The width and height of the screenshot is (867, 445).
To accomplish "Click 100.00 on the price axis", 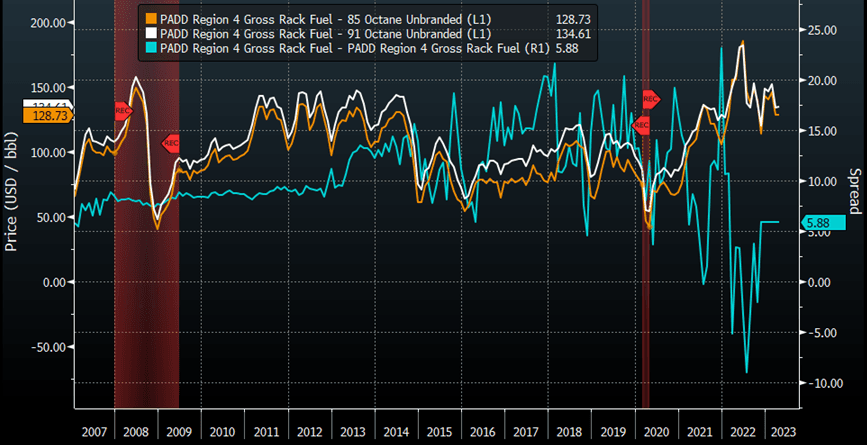I will pyautogui.click(x=47, y=152).
